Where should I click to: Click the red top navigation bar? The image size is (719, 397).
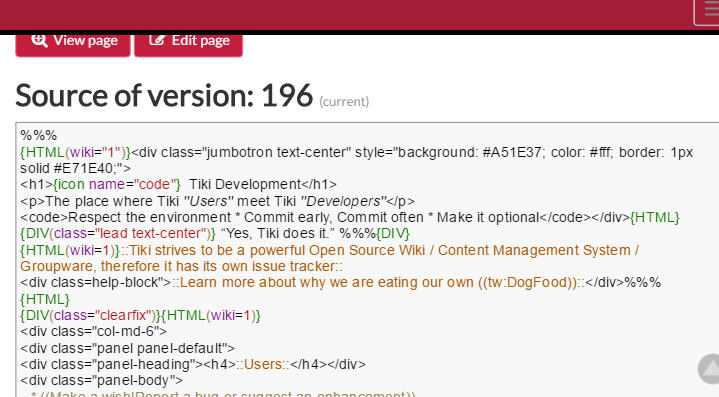tap(344, 15)
